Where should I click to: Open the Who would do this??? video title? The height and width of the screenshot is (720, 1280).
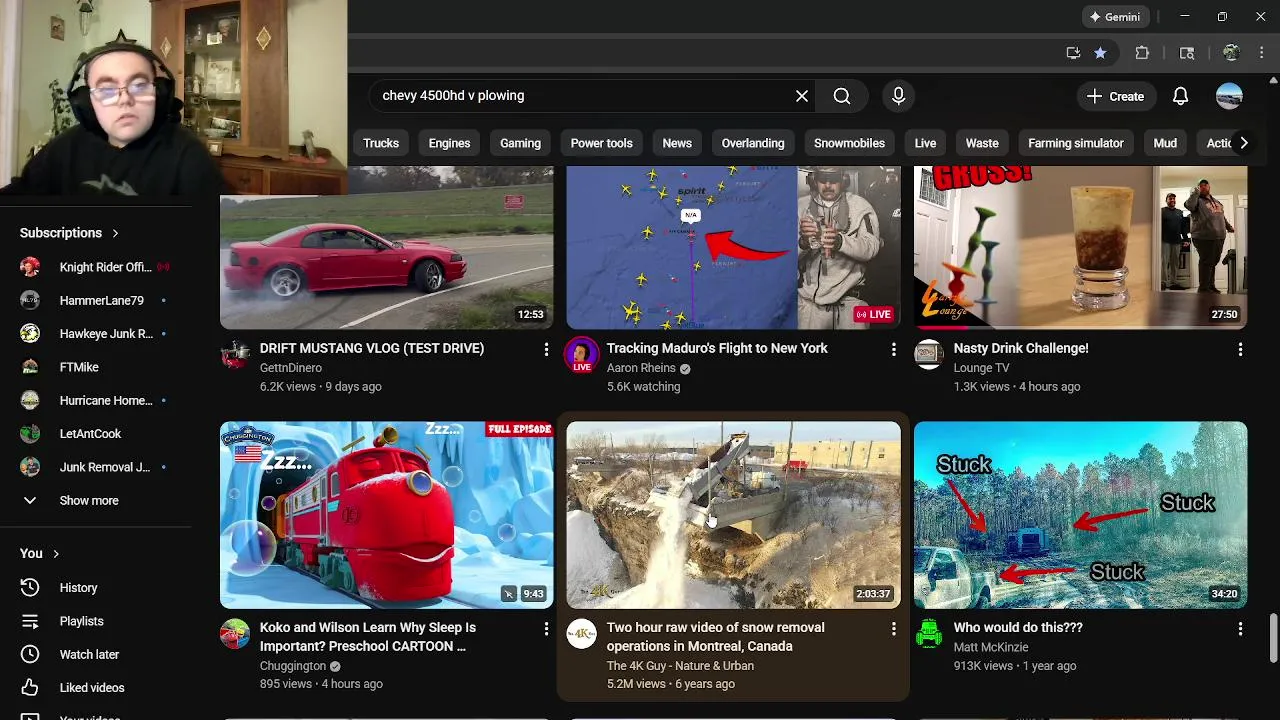click(x=1018, y=627)
